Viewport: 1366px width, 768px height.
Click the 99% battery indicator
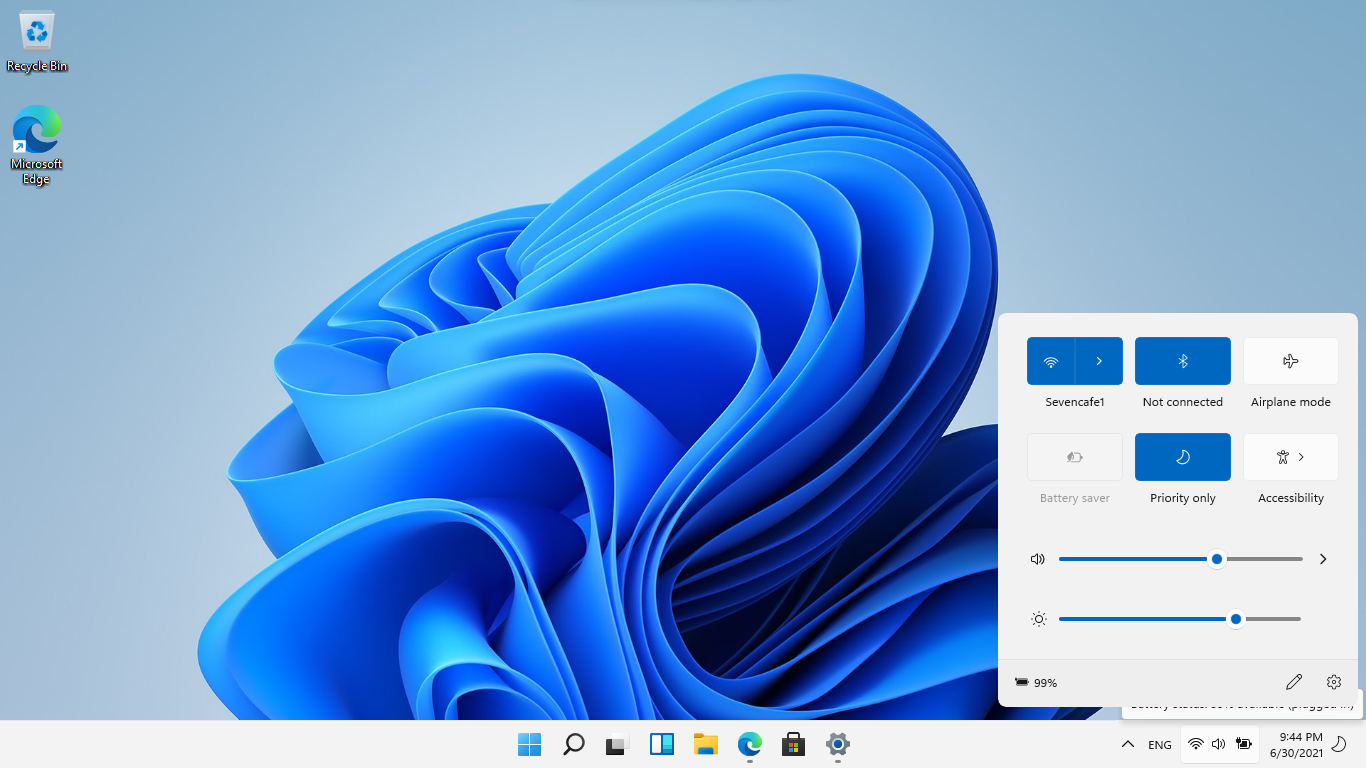(x=1036, y=682)
